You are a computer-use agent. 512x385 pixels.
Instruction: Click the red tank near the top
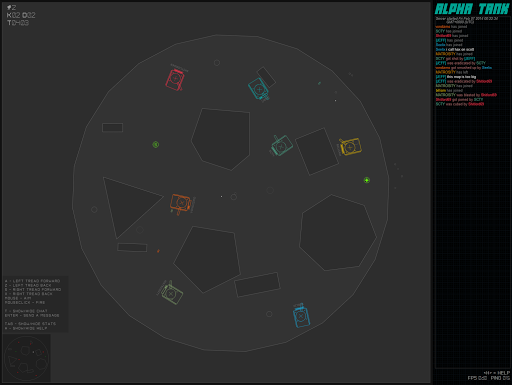[x=175, y=80]
